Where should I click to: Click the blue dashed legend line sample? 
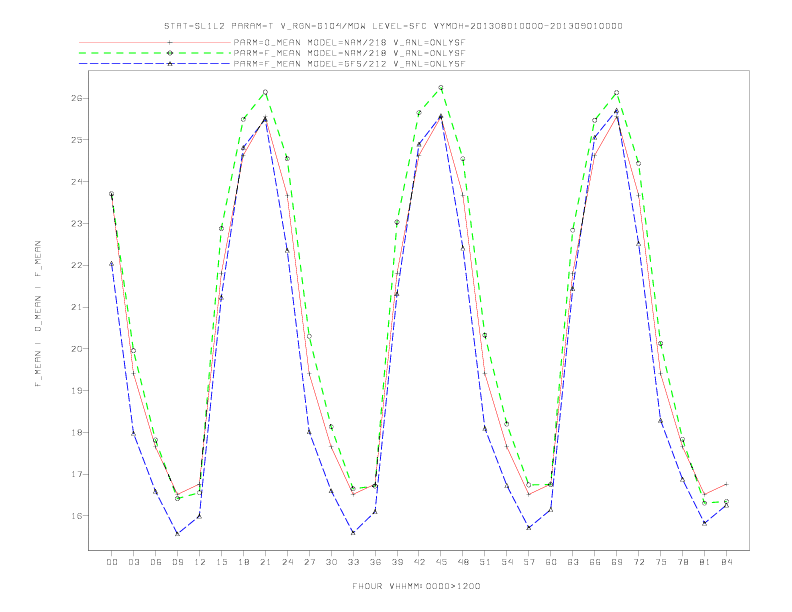tap(155, 64)
